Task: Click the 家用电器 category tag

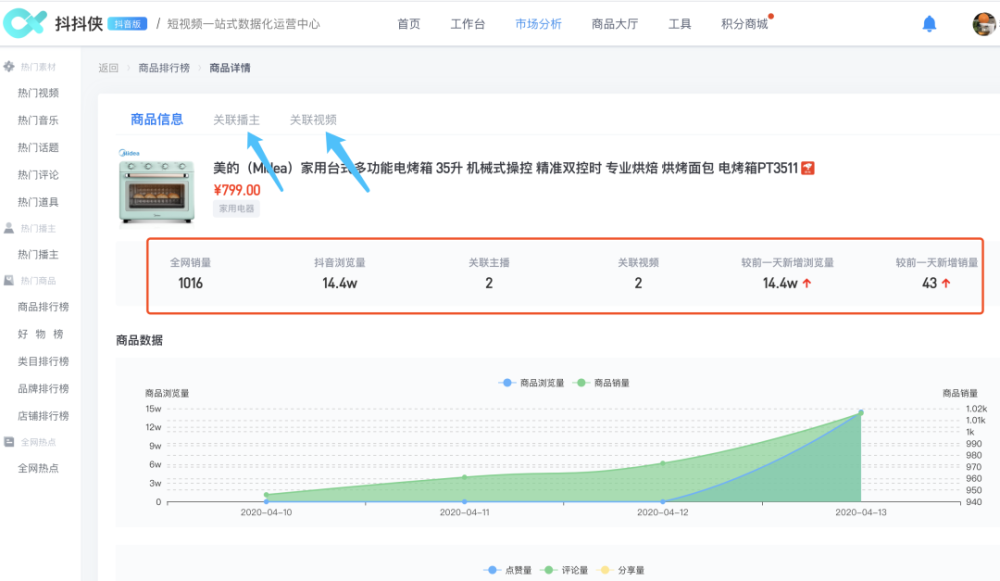Action: (x=237, y=209)
